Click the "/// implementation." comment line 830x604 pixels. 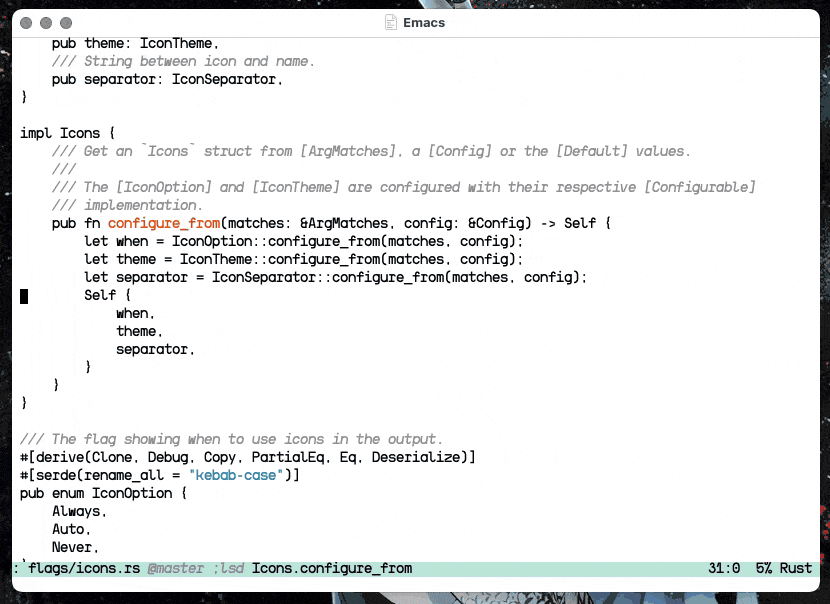[x=127, y=205]
